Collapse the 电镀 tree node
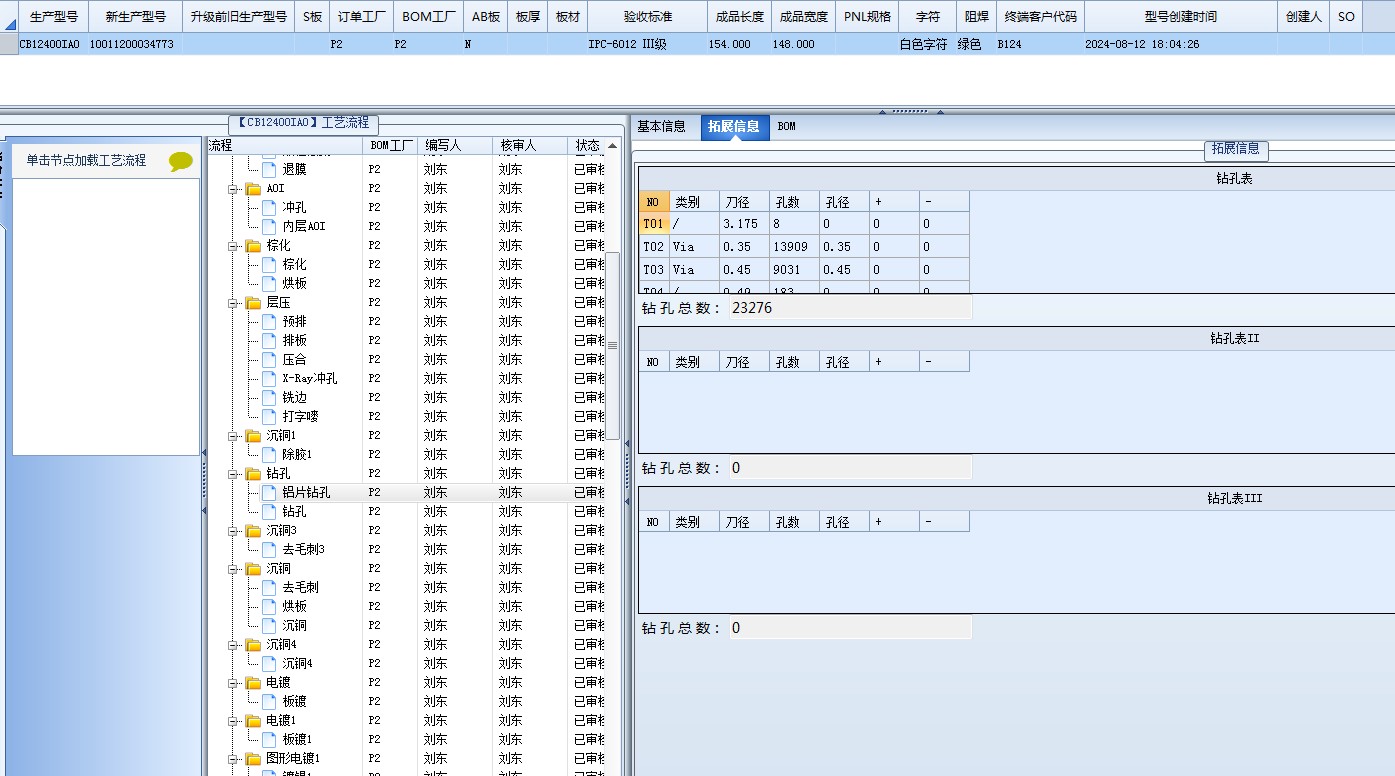This screenshot has height=776, width=1395. 234,683
